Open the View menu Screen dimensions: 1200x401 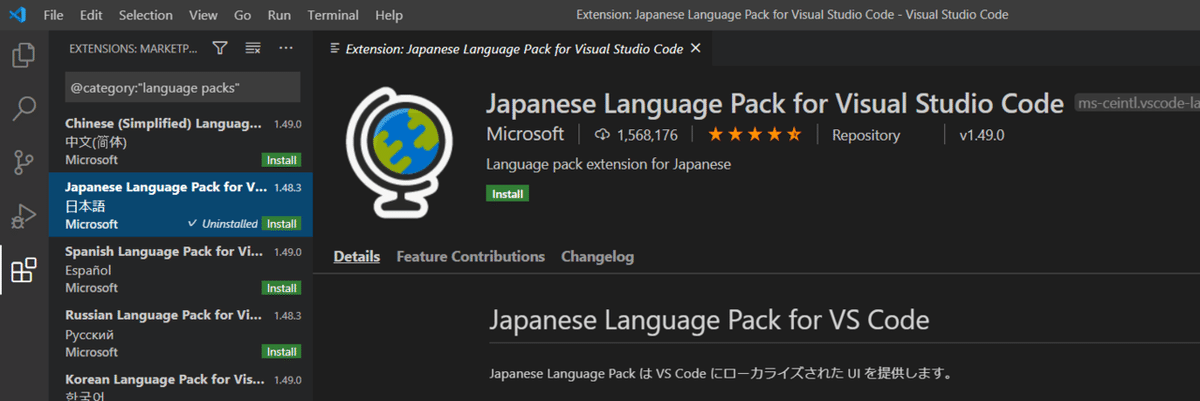[x=203, y=15]
